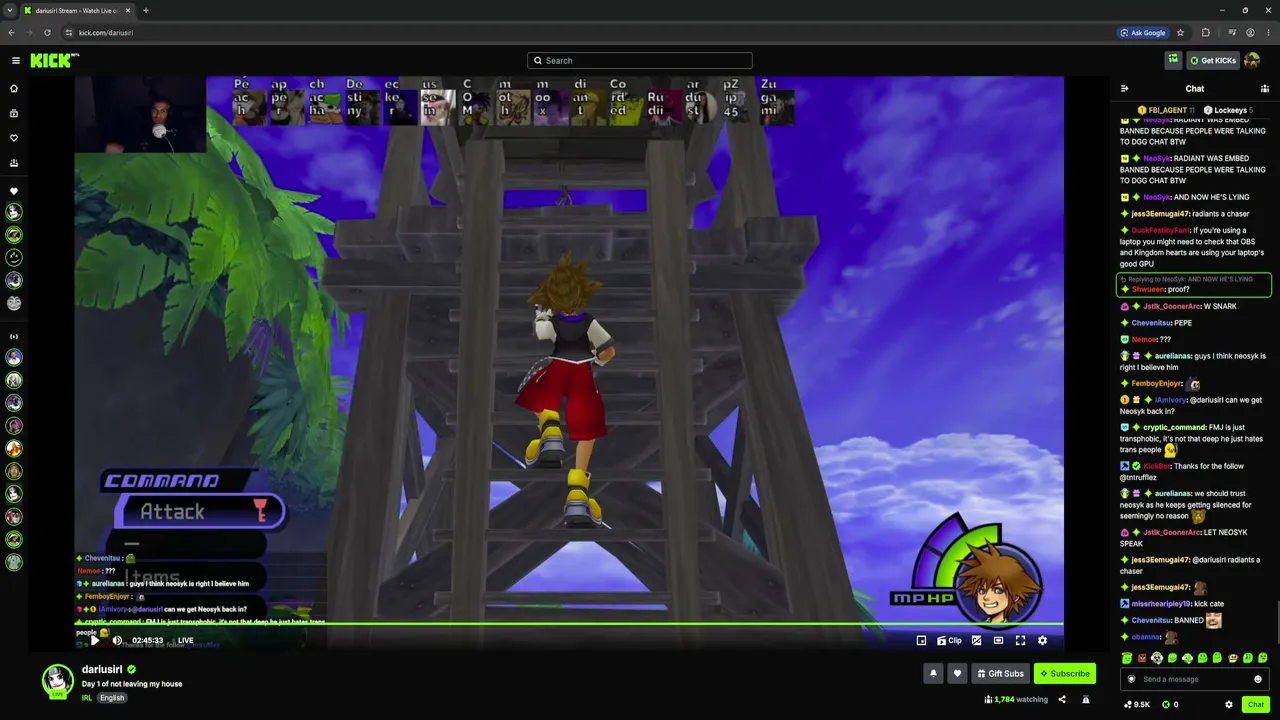This screenshot has height=720, width=1280.
Task: Expand the tab search dropdown arrow
Action: pos(10,11)
